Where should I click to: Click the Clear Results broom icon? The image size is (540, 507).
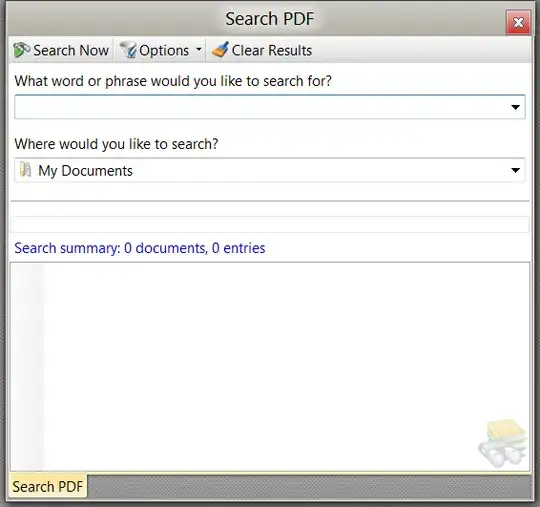coord(220,50)
